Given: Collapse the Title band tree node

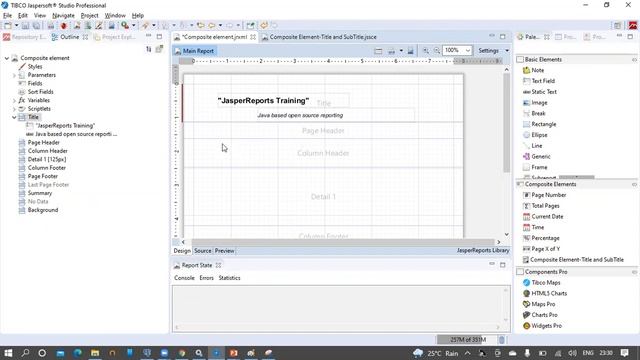Looking at the screenshot, I should pos(14,117).
